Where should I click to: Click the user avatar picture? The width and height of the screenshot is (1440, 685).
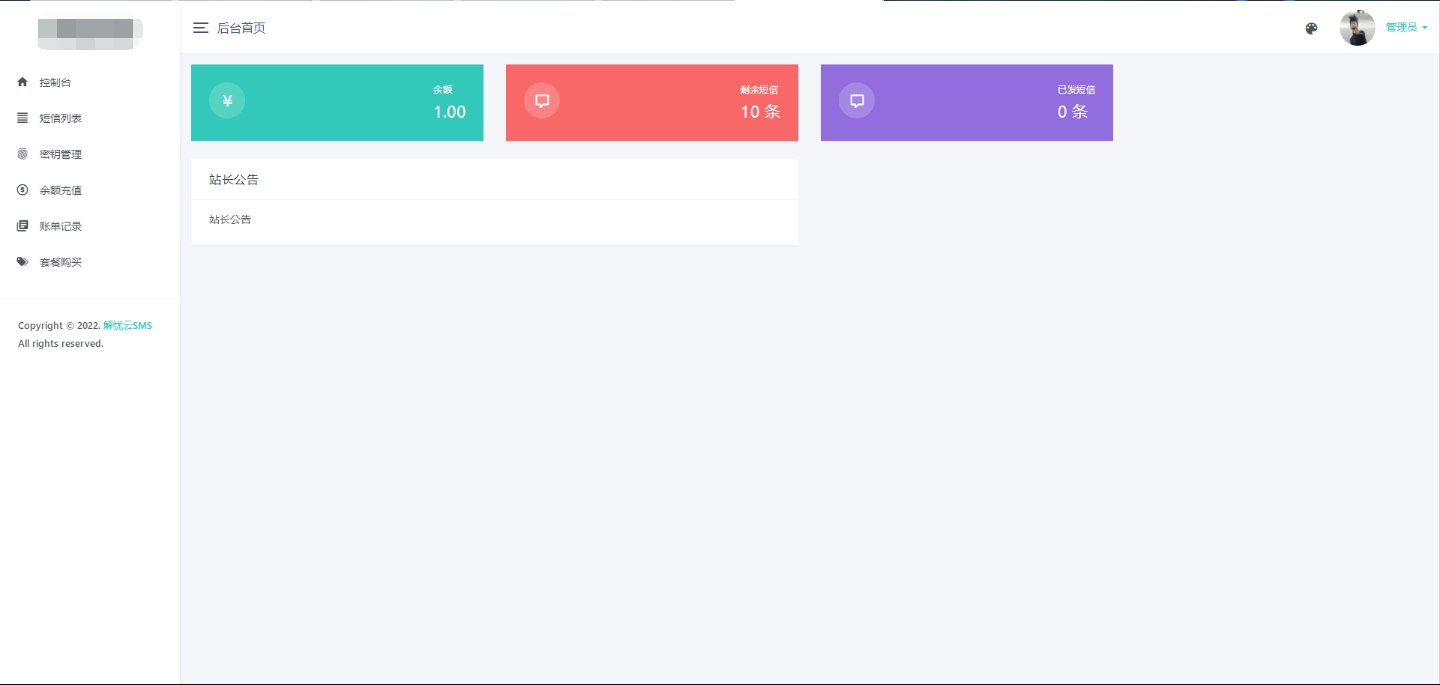pyautogui.click(x=1357, y=28)
